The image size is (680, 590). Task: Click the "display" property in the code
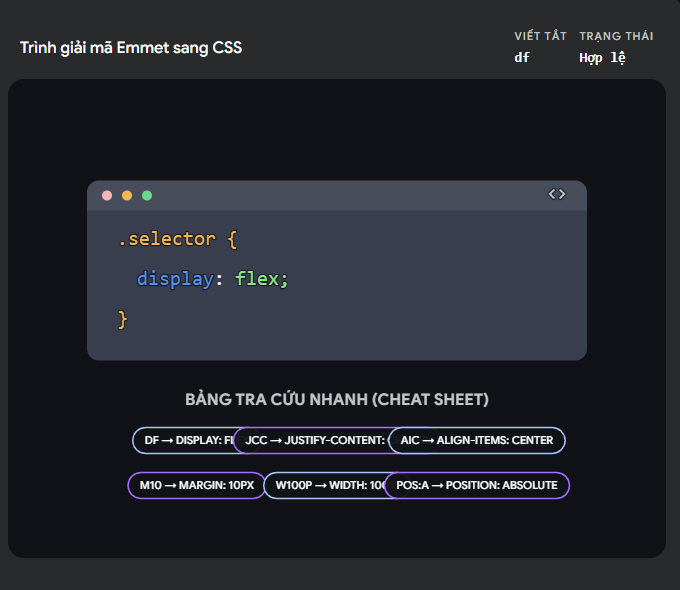[175, 279]
